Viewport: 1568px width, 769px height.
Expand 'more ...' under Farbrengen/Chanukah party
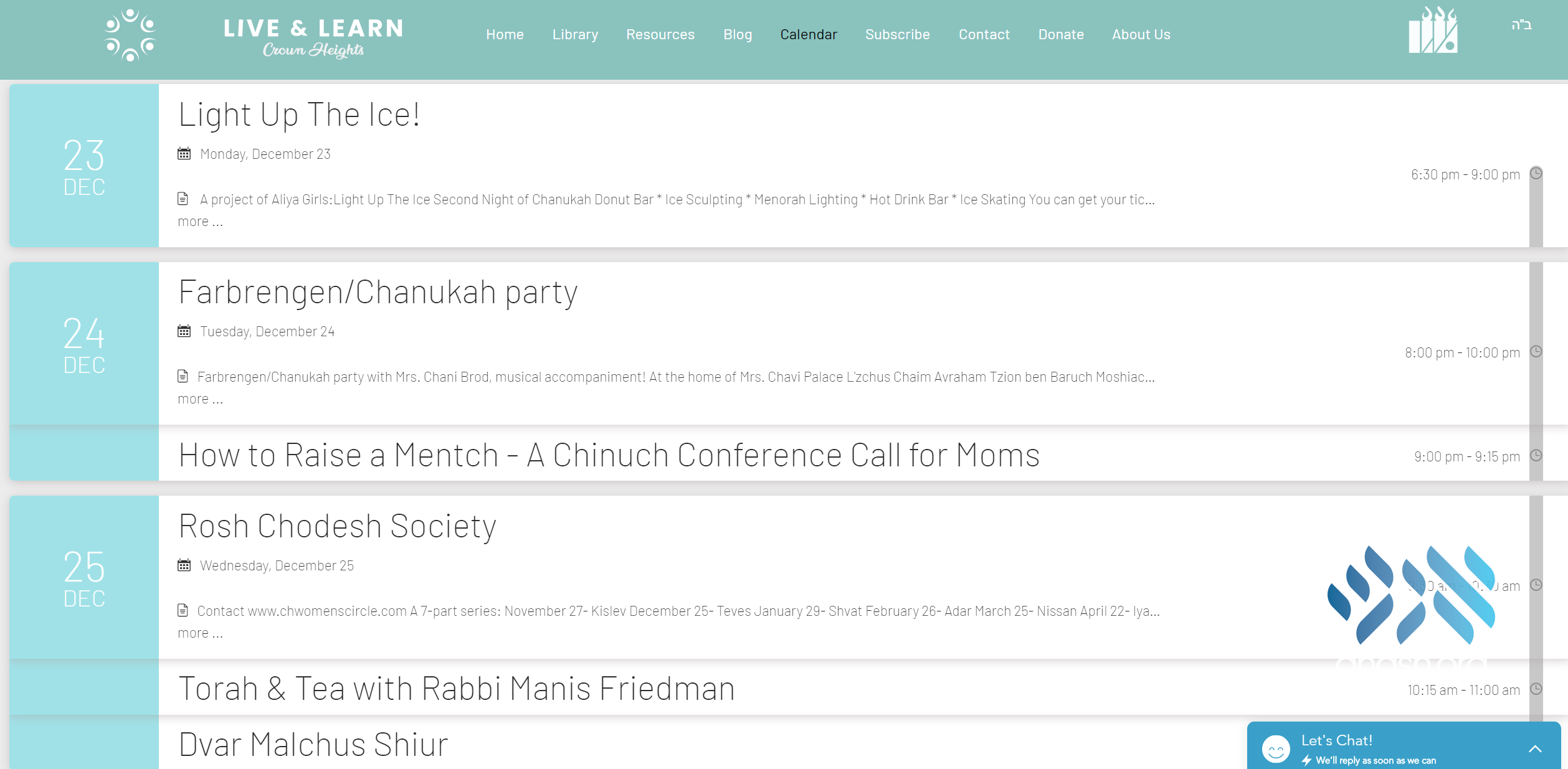200,399
